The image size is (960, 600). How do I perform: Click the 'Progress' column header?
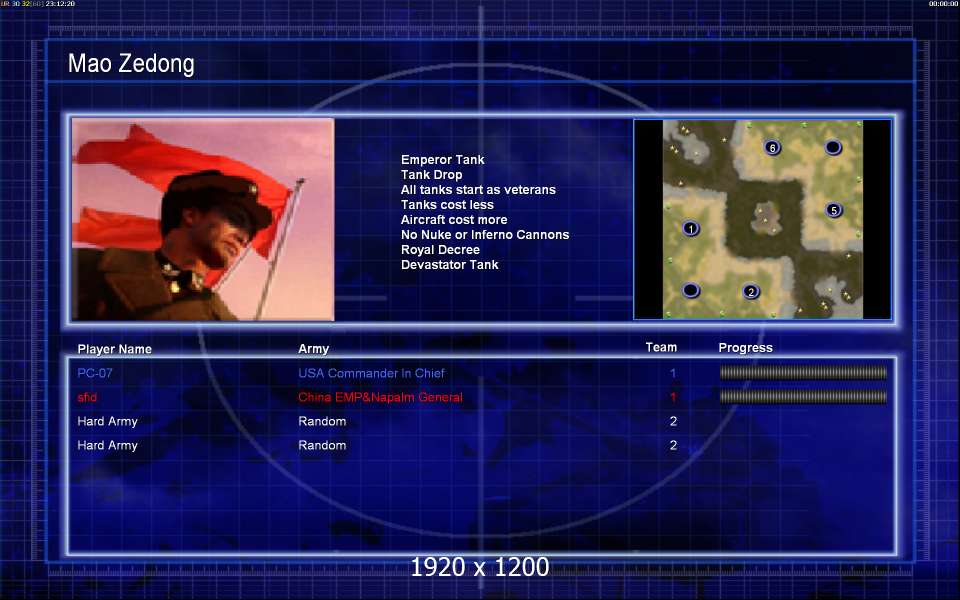click(x=746, y=348)
